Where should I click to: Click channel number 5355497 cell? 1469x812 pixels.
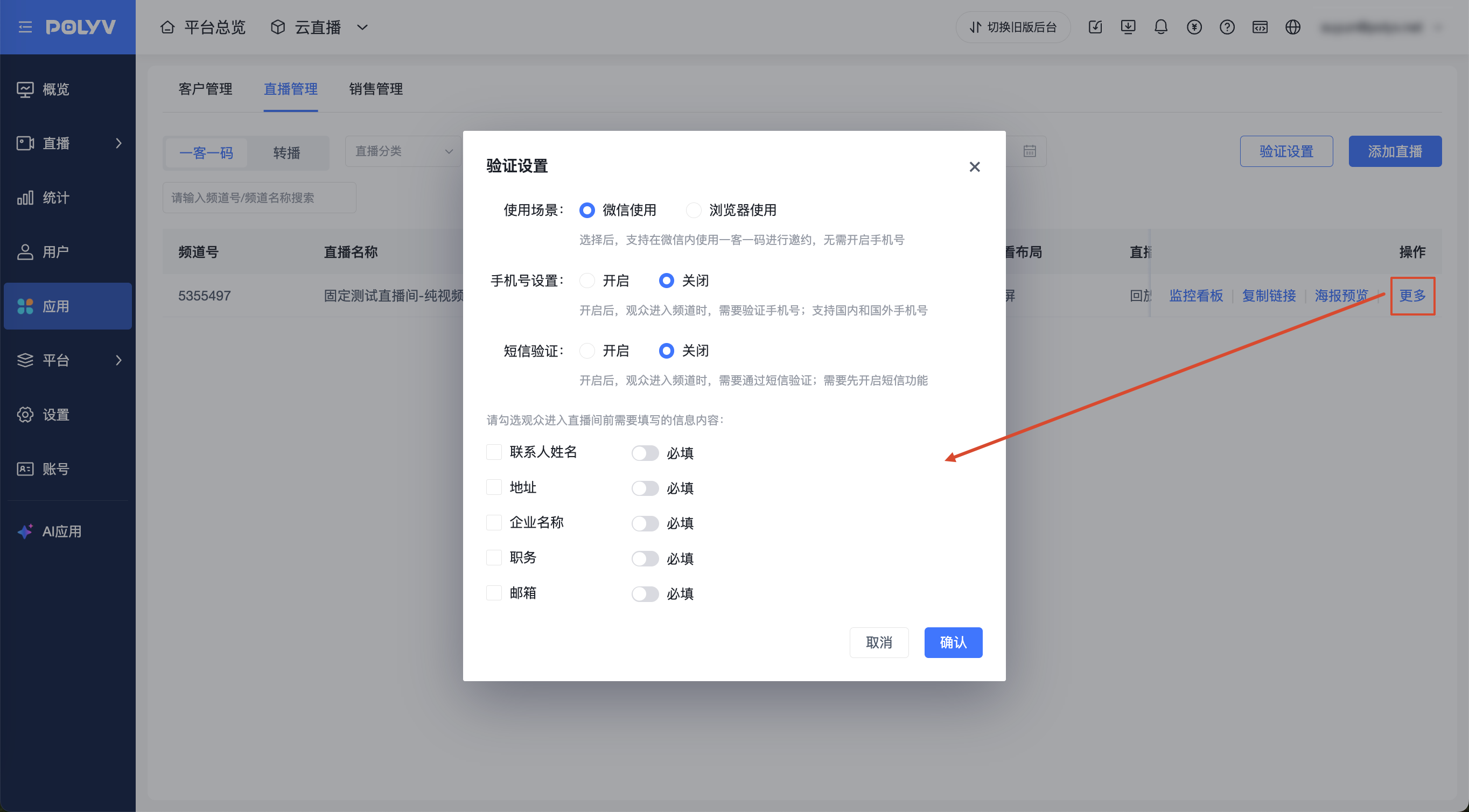tap(205, 296)
